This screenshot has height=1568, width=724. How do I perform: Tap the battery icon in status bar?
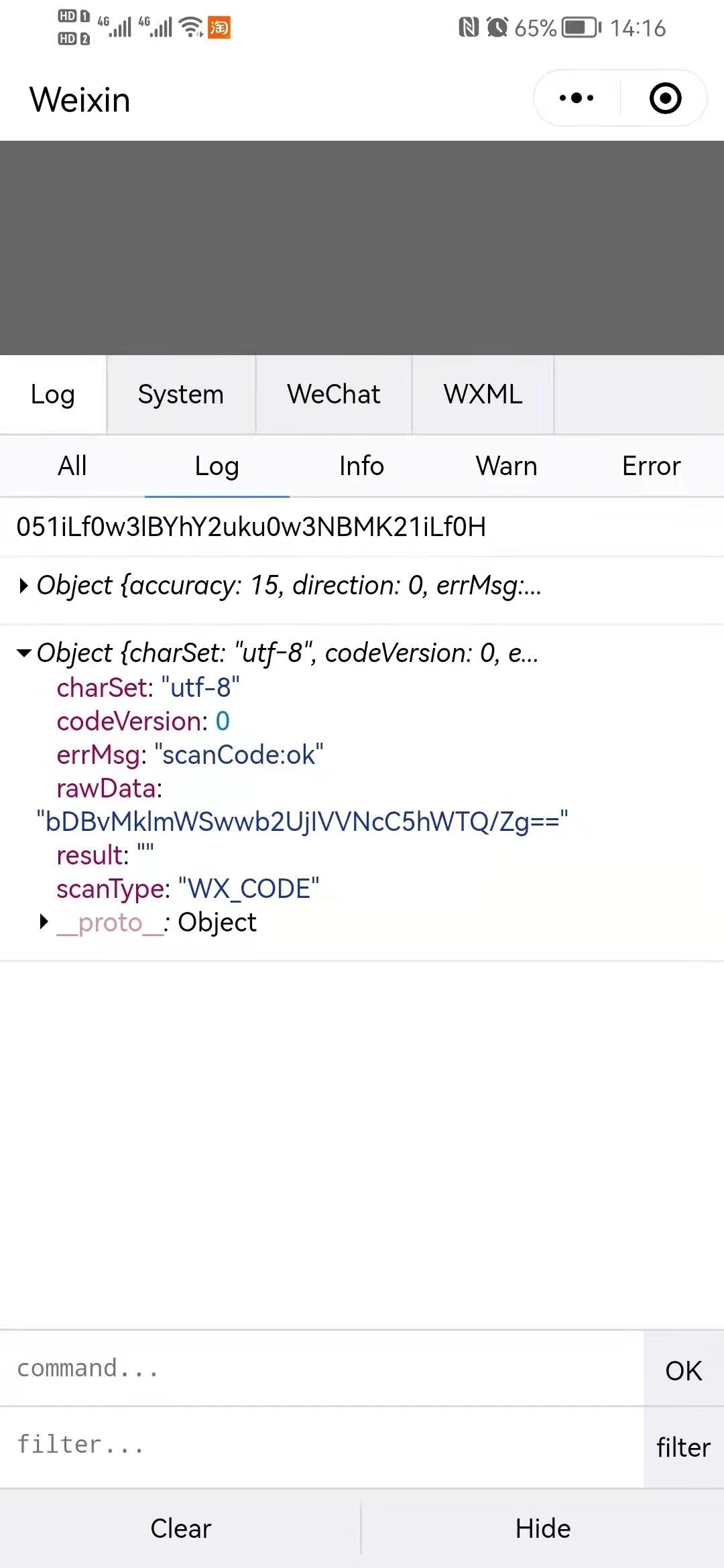(581, 27)
